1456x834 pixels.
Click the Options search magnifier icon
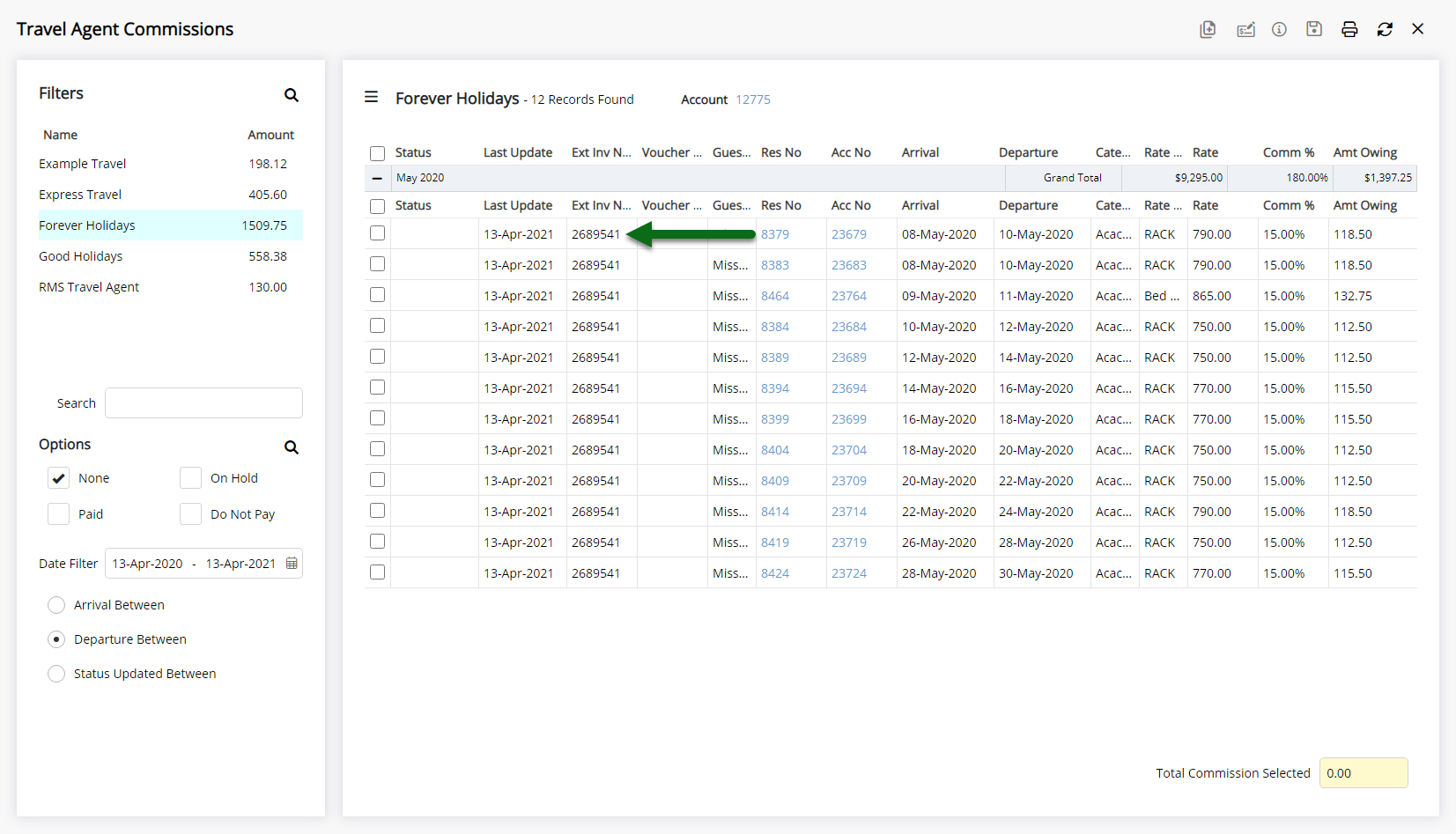click(x=292, y=447)
